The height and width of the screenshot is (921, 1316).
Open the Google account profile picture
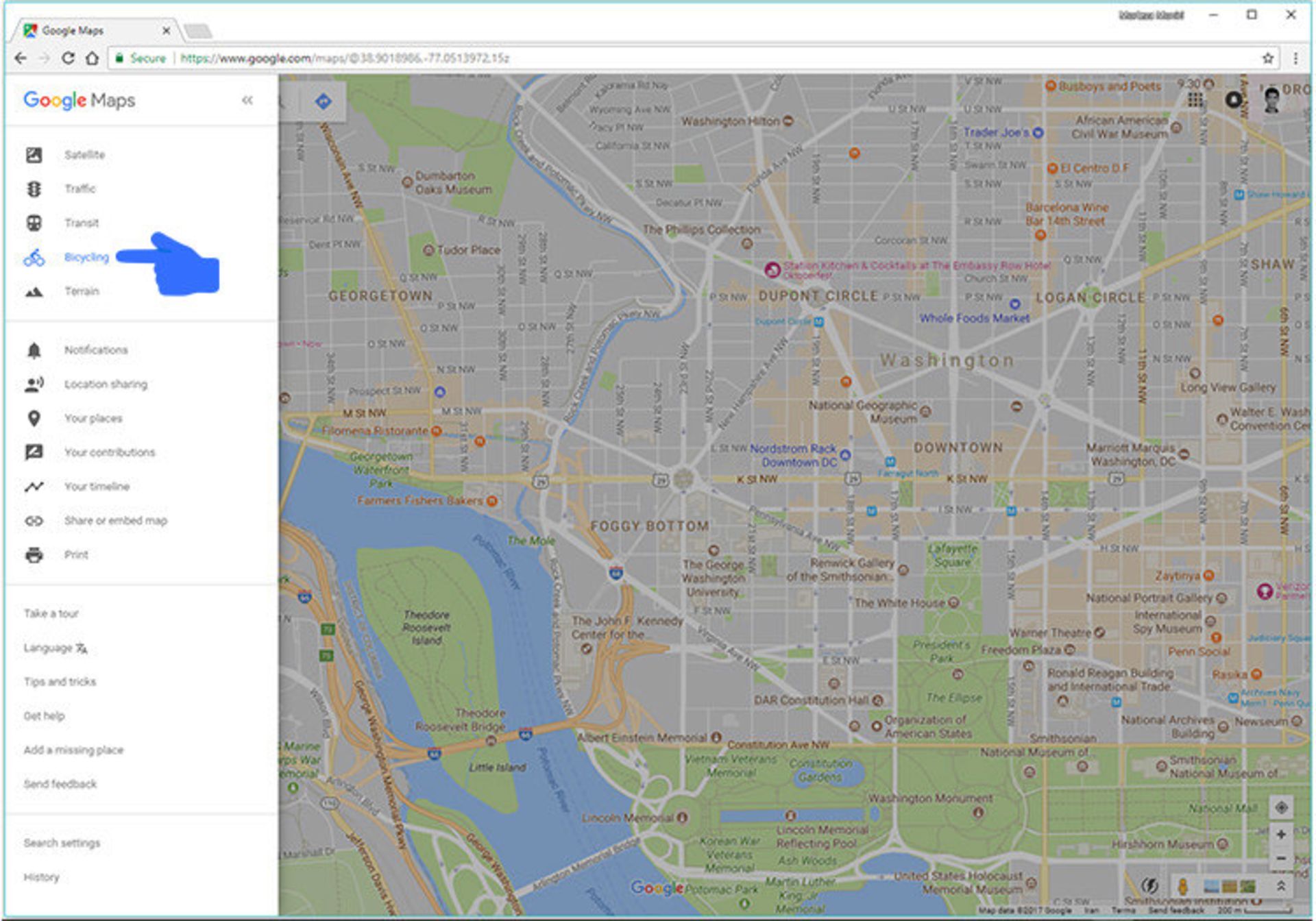1272,100
